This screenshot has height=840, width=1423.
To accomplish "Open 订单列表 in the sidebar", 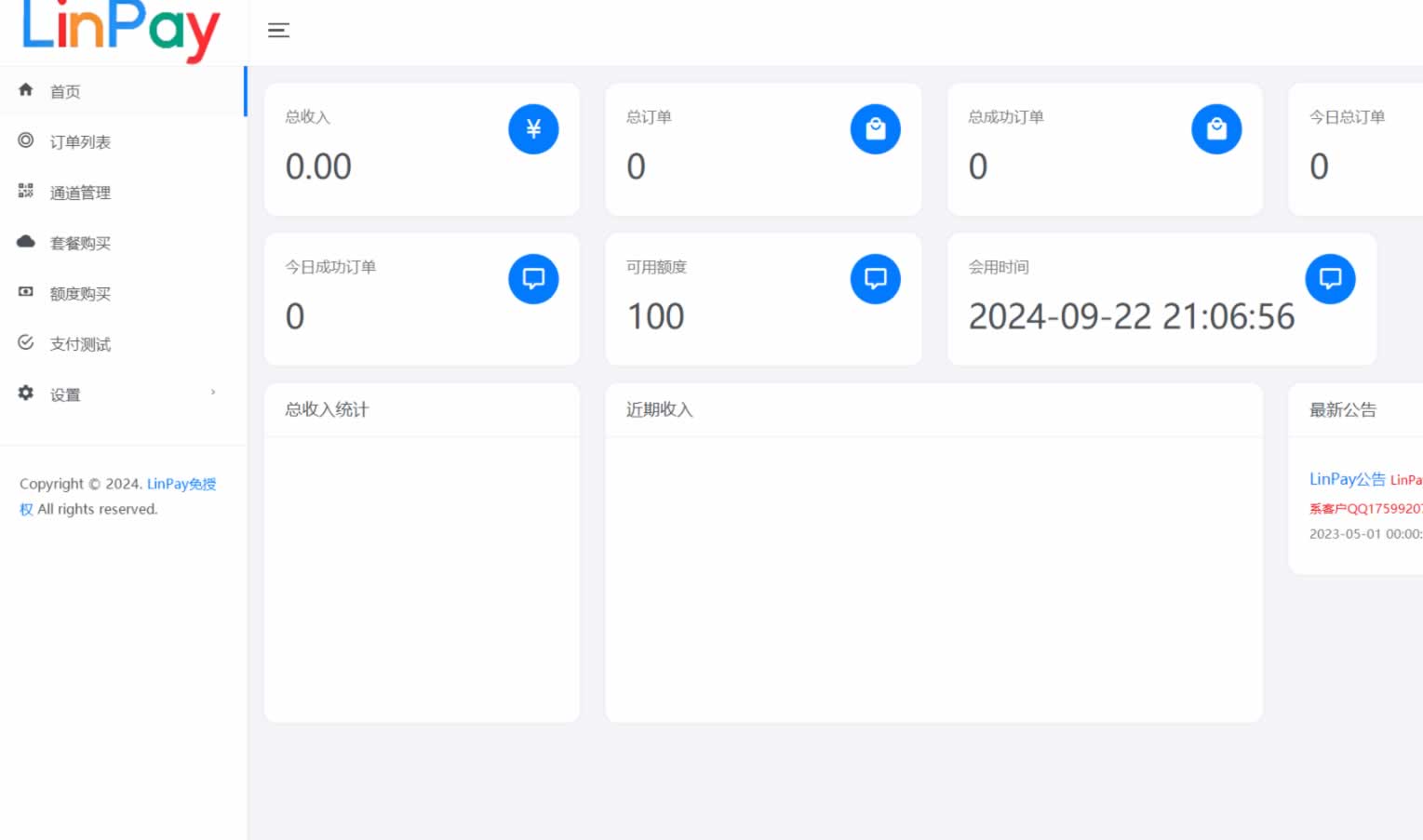I will click(x=80, y=142).
